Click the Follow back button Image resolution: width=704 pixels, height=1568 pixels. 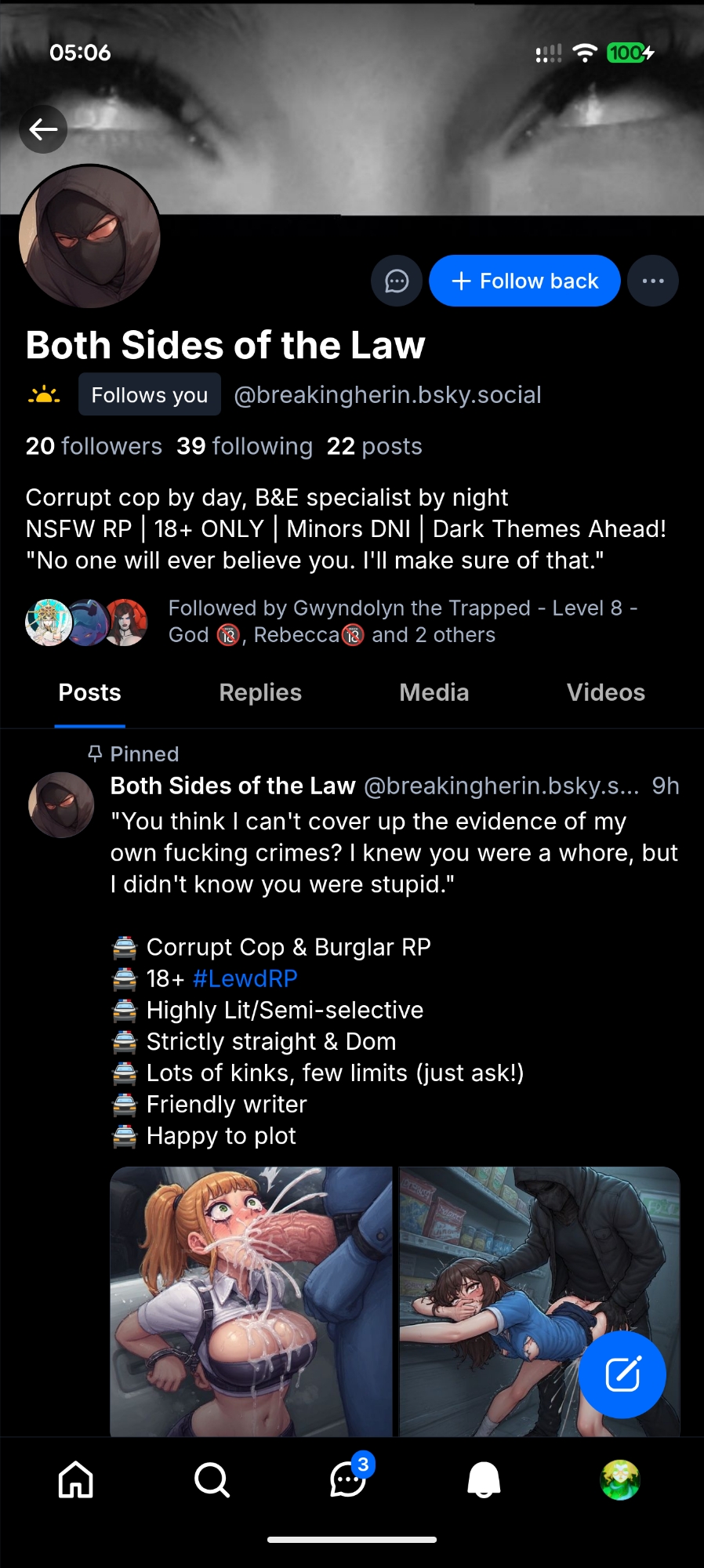coord(524,281)
